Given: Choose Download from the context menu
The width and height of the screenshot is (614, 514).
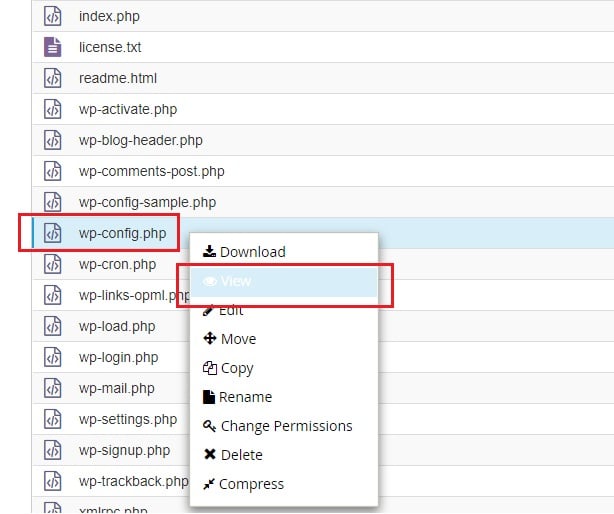Looking at the screenshot, I should click(244, 252).
